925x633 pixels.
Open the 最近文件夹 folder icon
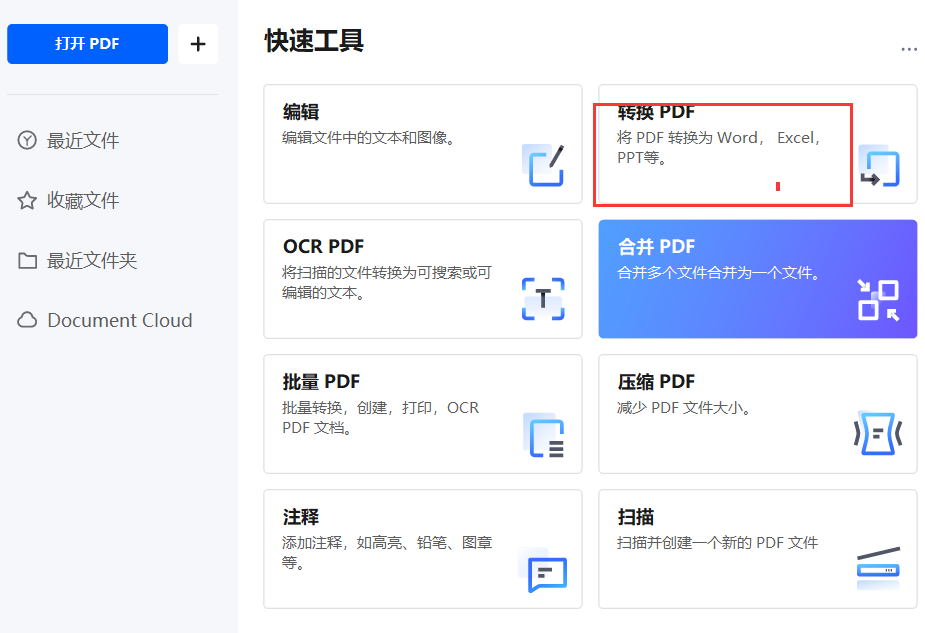(24, 260)
